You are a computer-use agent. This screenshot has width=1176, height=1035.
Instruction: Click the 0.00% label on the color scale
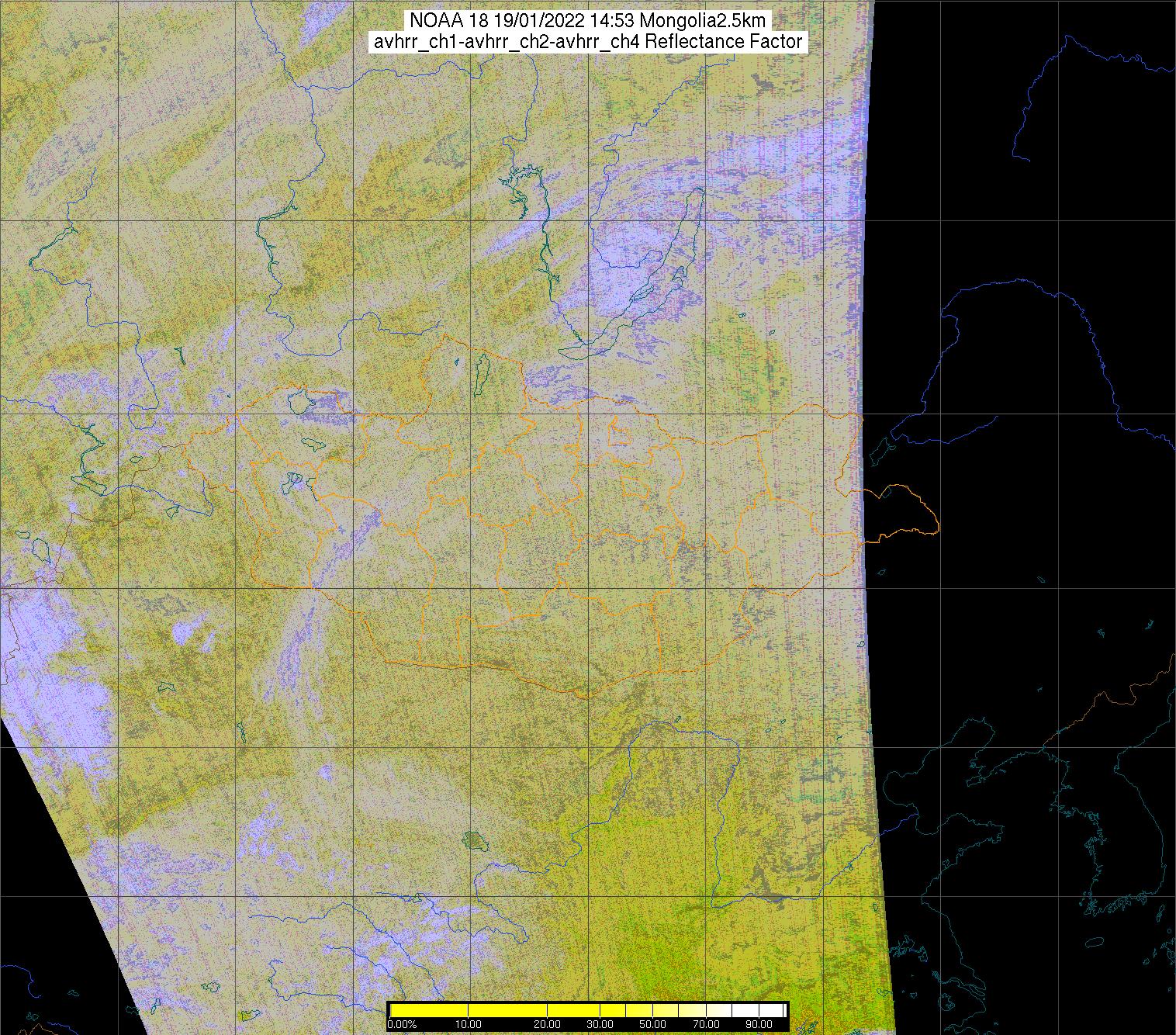[x=402, y=1025]
